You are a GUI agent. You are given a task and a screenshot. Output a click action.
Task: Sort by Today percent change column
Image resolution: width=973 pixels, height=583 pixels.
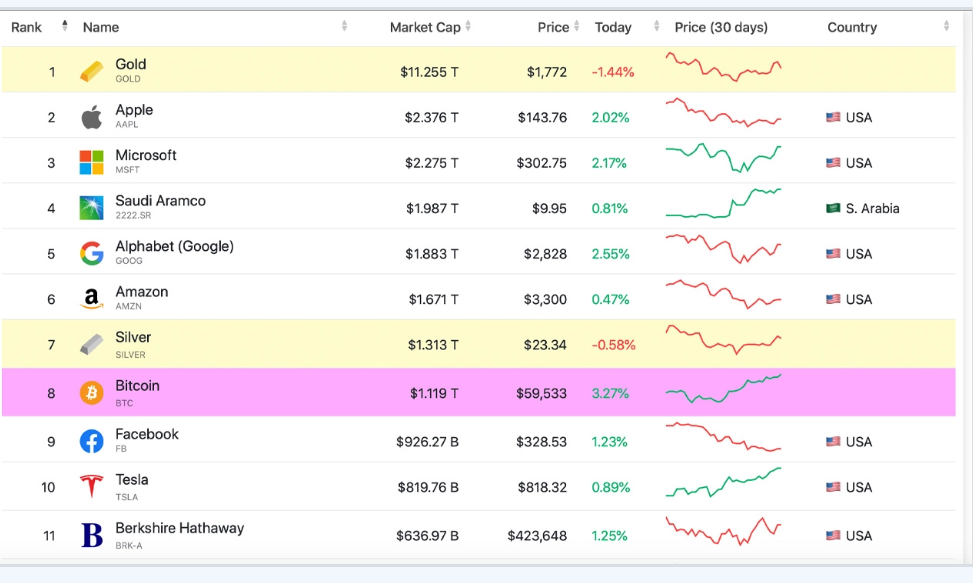(613, 27)
